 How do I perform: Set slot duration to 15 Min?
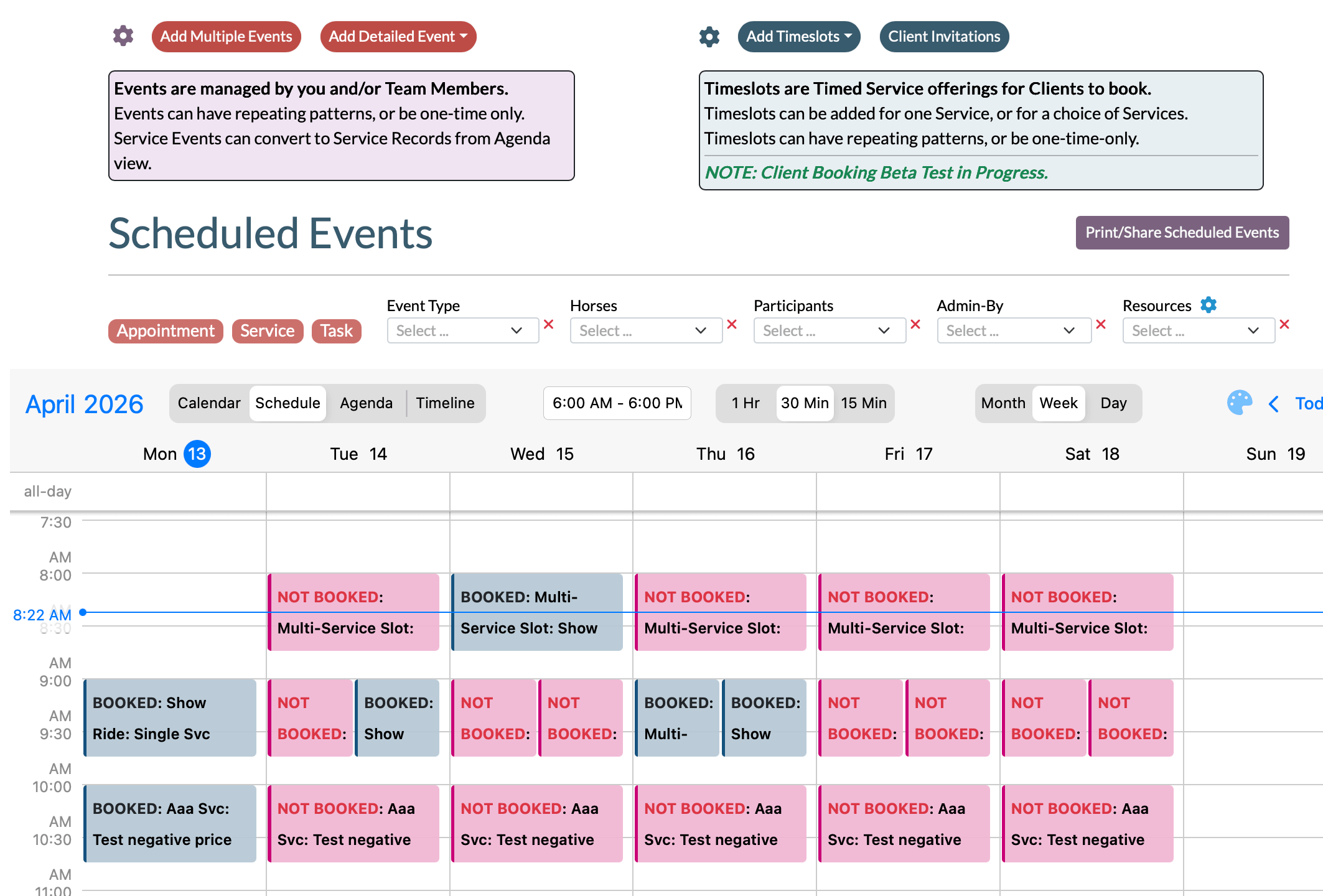(x=864, y=403)
